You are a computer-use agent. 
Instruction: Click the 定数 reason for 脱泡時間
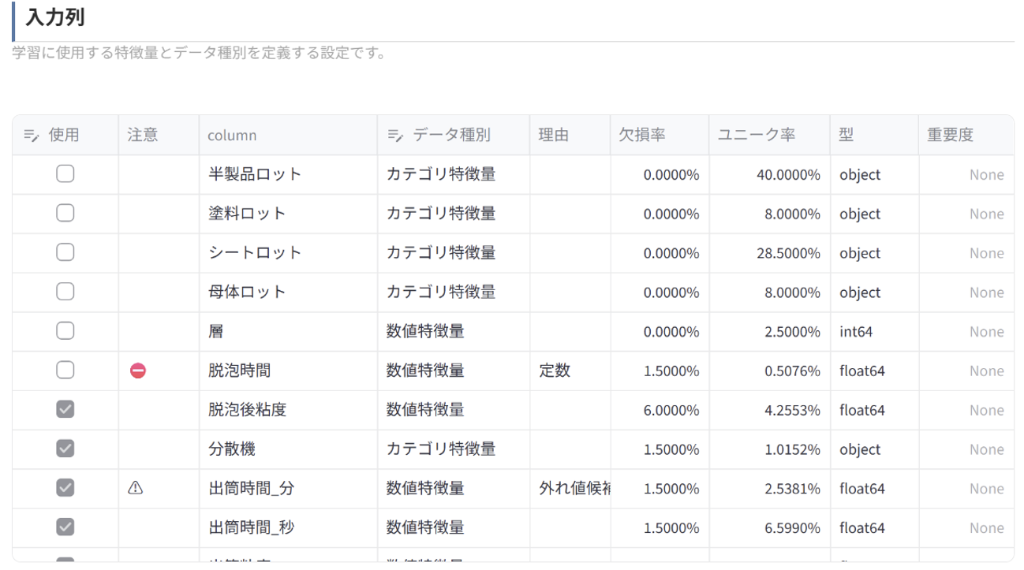click(554, 370)
